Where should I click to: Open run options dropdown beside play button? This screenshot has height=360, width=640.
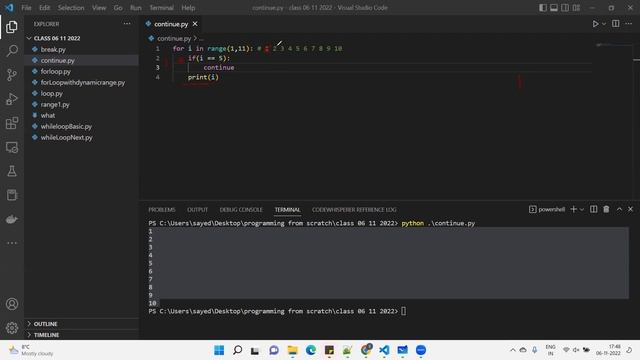(x=604, y=24)
